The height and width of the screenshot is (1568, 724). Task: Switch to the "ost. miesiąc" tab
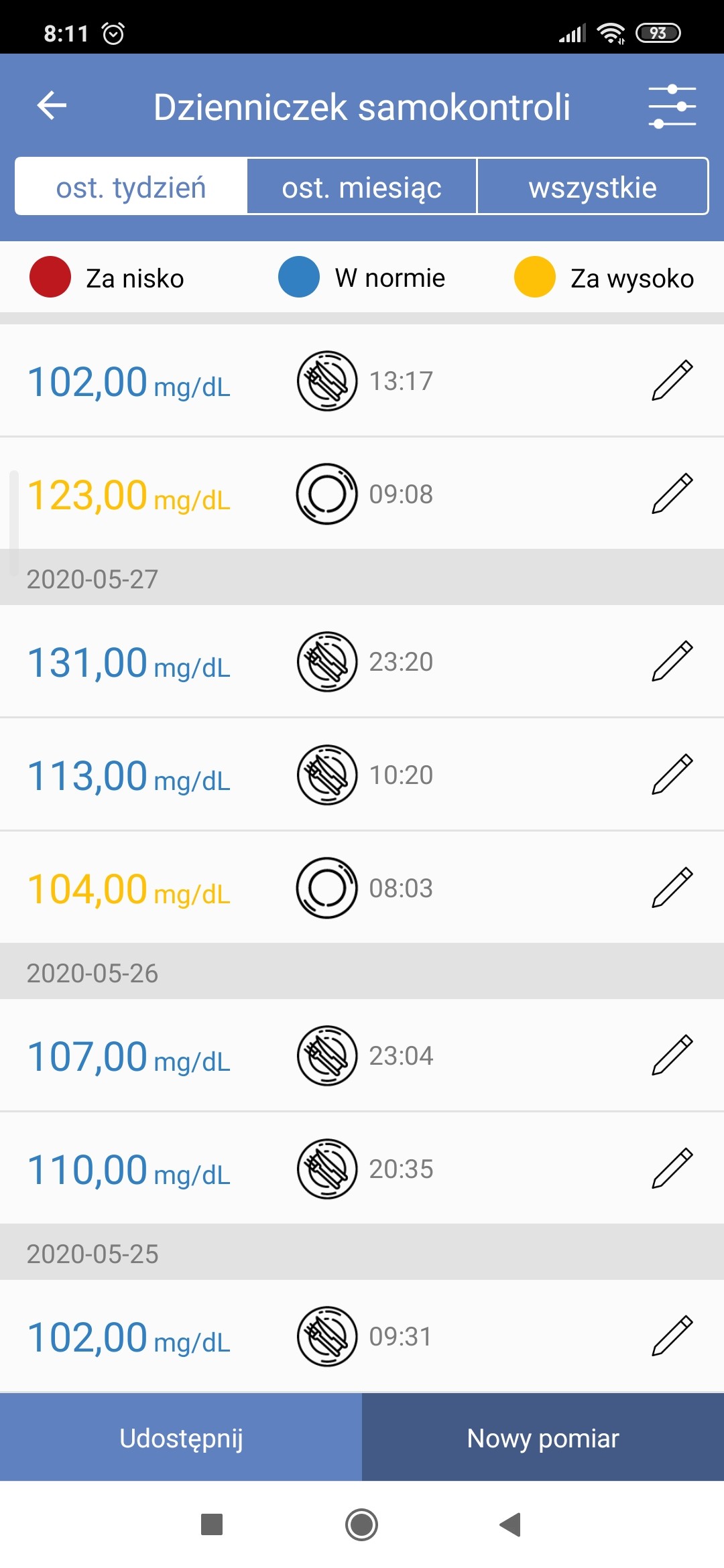[x=361, y=187]
